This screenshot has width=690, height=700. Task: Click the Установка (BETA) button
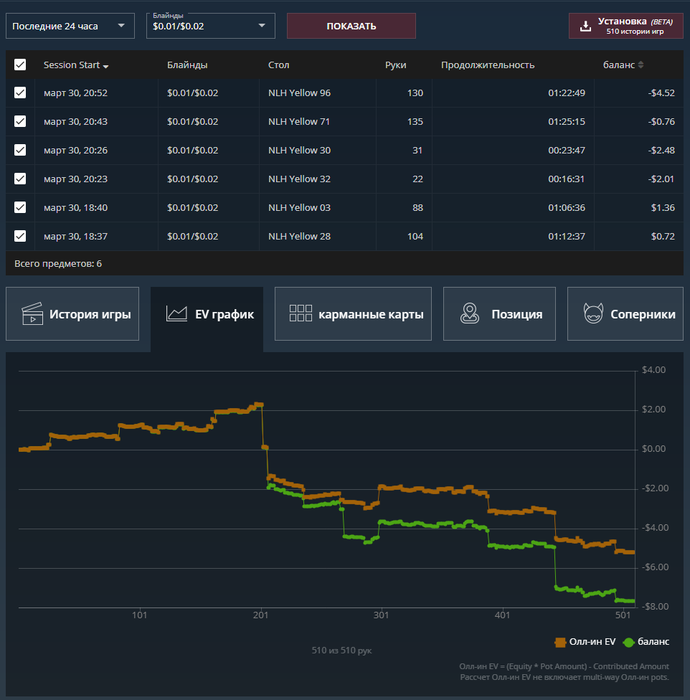point(626,26)
